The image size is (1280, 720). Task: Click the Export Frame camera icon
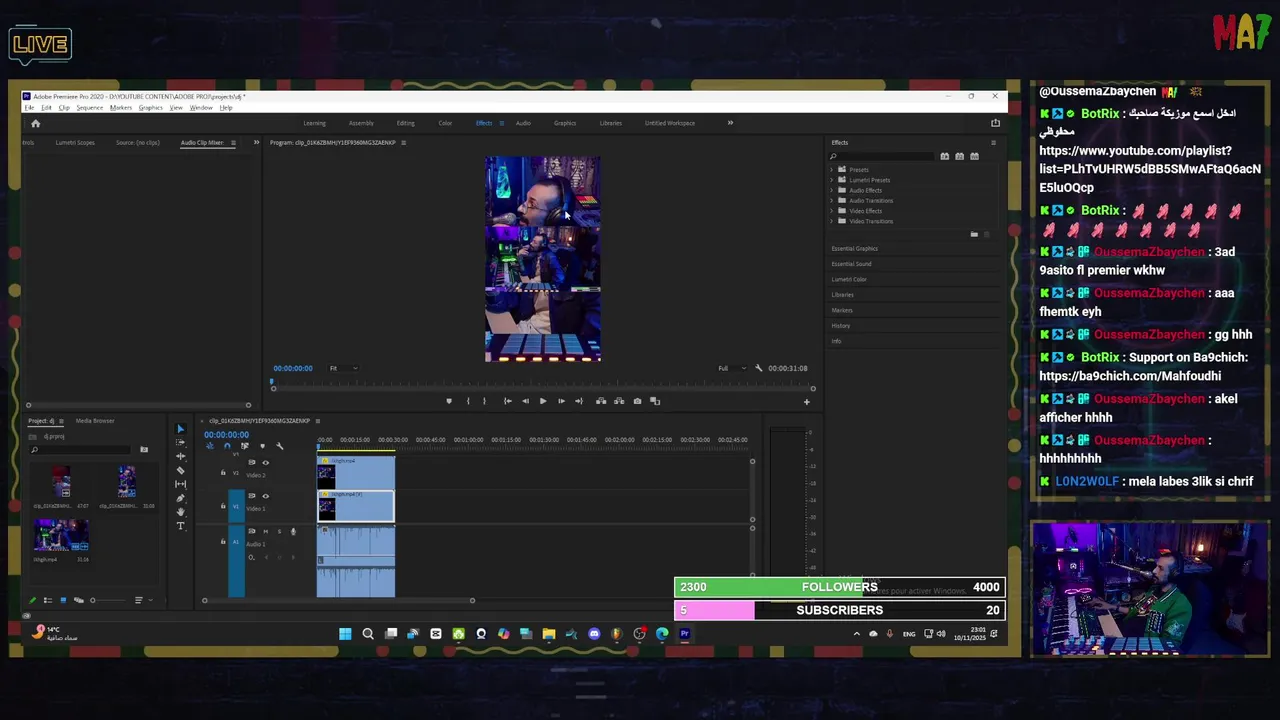point(637,401)
